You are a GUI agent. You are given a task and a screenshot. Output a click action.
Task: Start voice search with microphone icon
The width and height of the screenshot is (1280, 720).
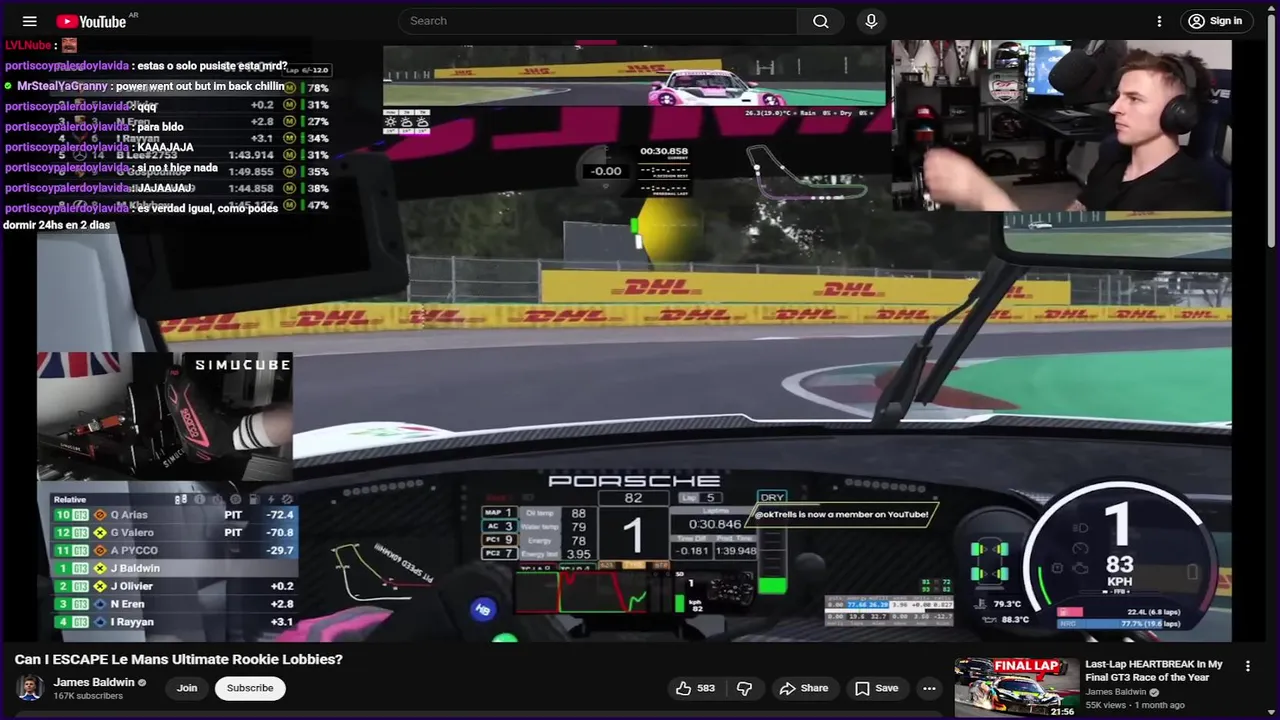tap(871, 21)
